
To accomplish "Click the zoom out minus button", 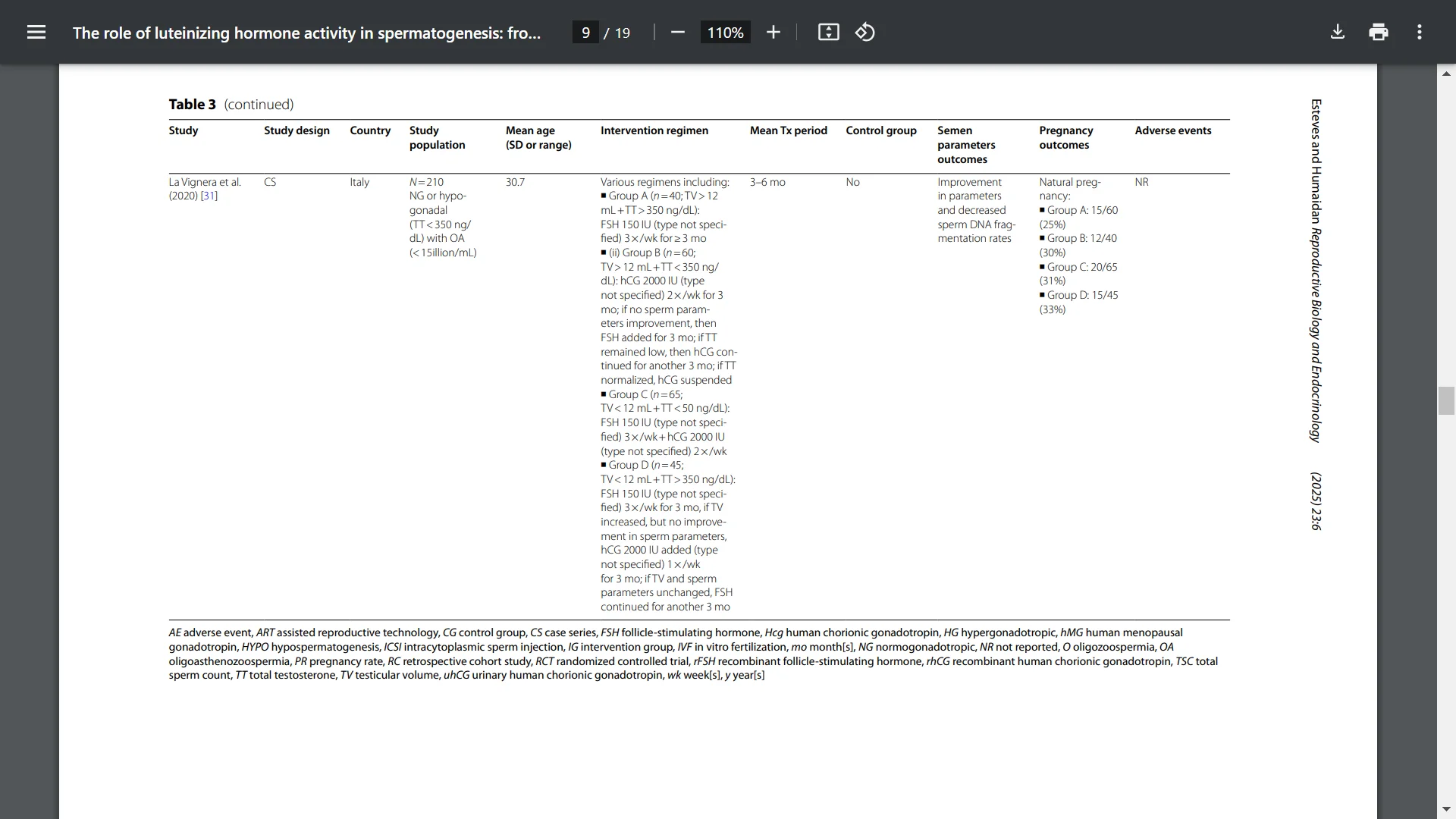I will pos(678,32).
